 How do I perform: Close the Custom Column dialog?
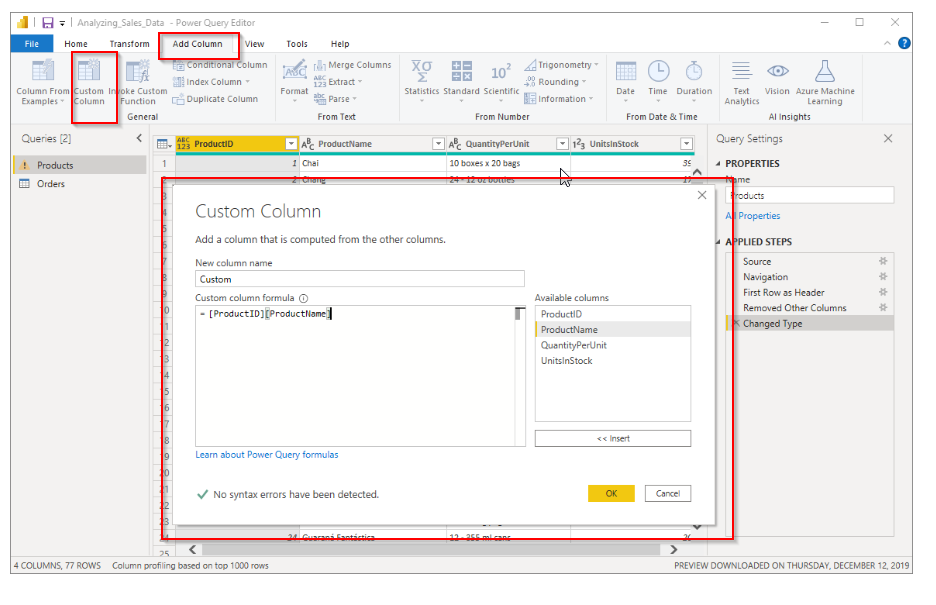702,195
